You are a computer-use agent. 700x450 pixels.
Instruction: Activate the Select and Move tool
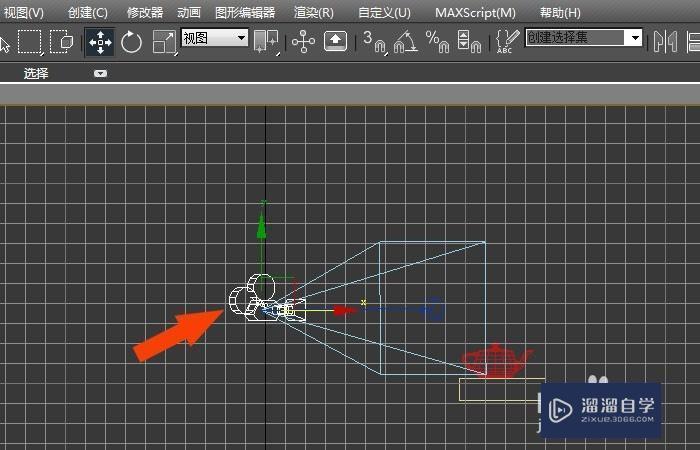pyautogui.click(x=100, y=42)
